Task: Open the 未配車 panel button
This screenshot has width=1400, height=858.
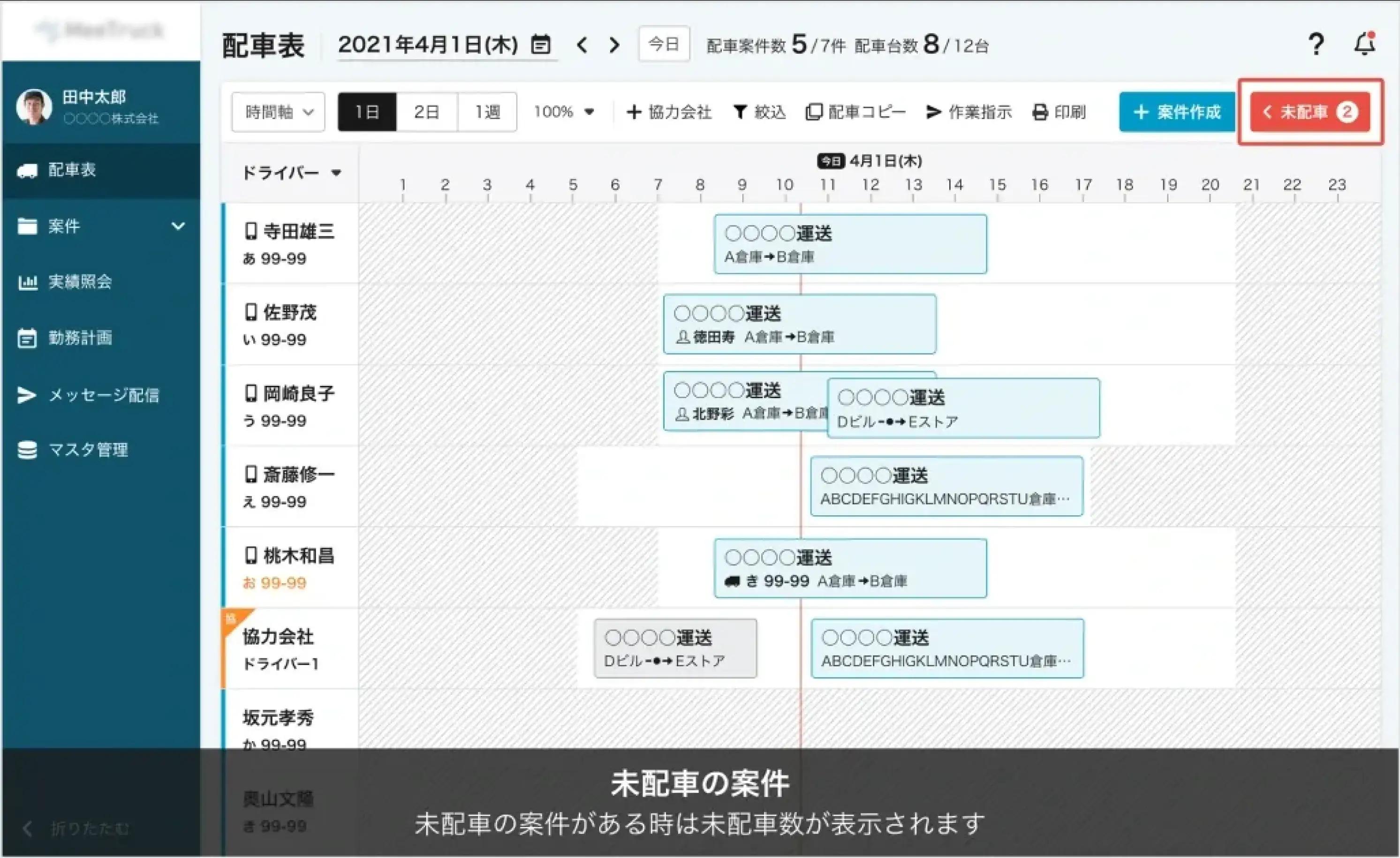Action: point(1309,112)
